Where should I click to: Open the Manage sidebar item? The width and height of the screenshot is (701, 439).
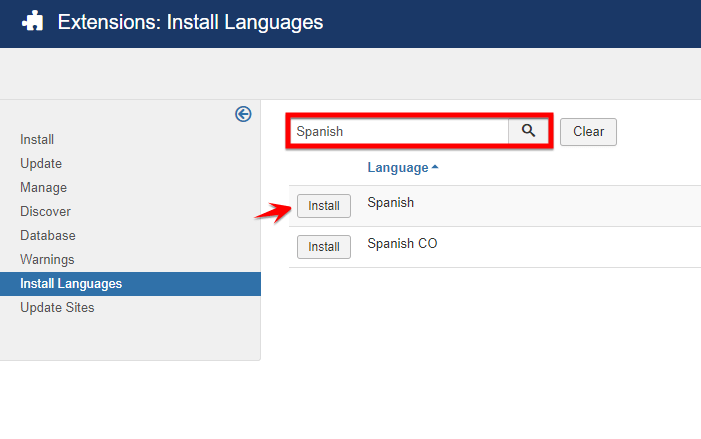tap(43, 188)
